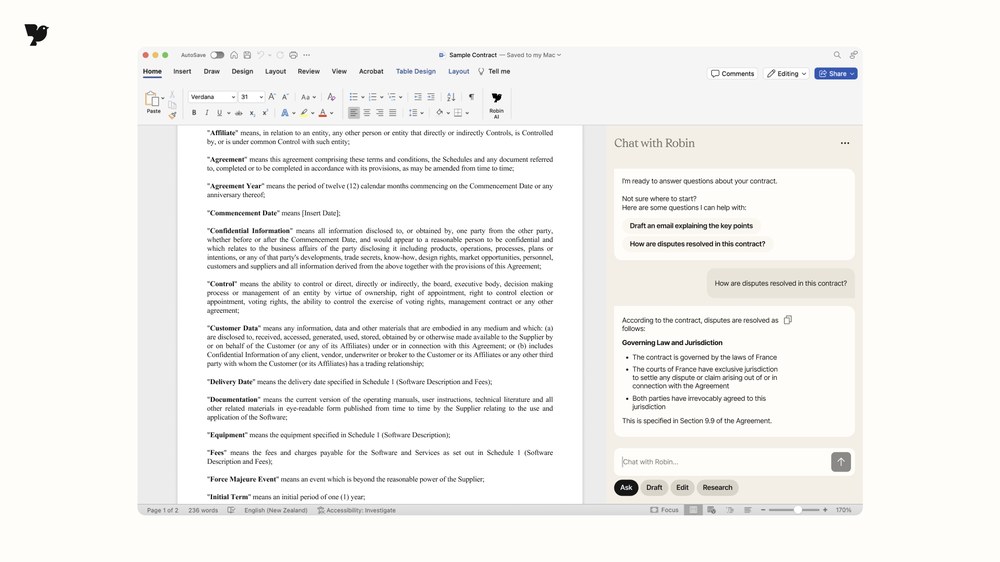Click the numbered list icon
This screenshot has width=1000, height=562.
click(x=372, y=97)
